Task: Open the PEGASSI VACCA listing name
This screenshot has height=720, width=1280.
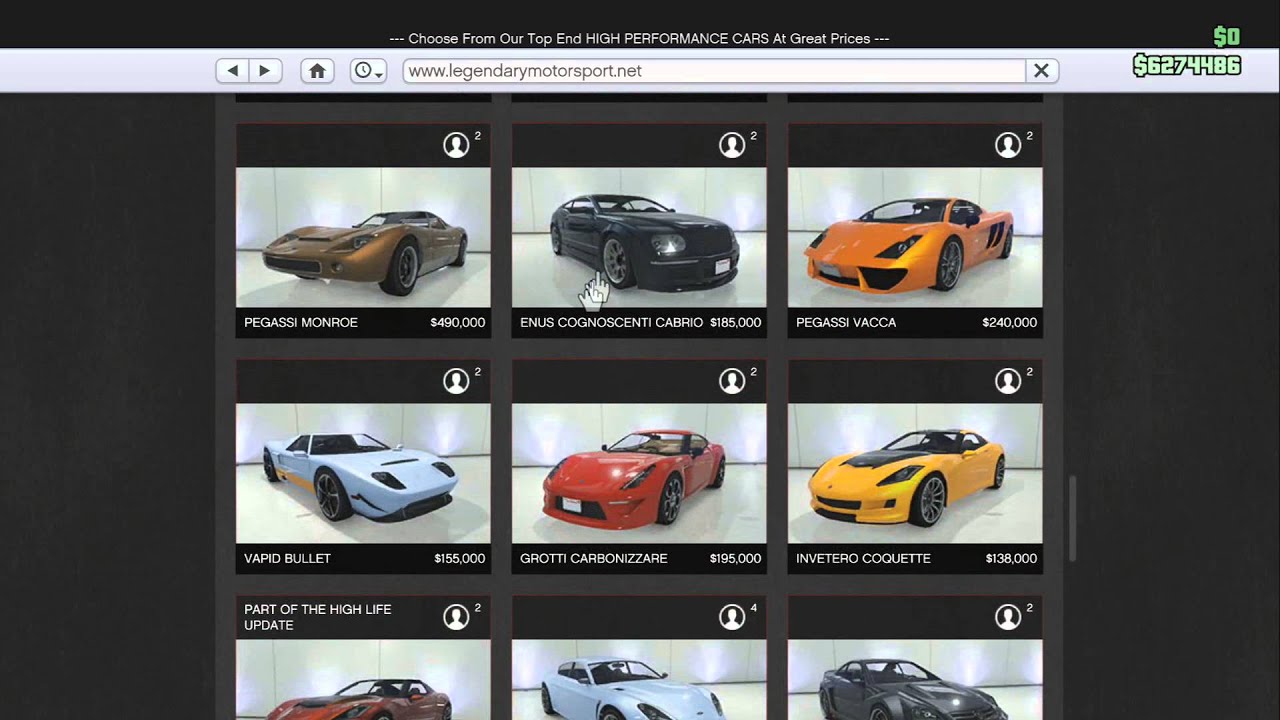Action: pos(846,323)
